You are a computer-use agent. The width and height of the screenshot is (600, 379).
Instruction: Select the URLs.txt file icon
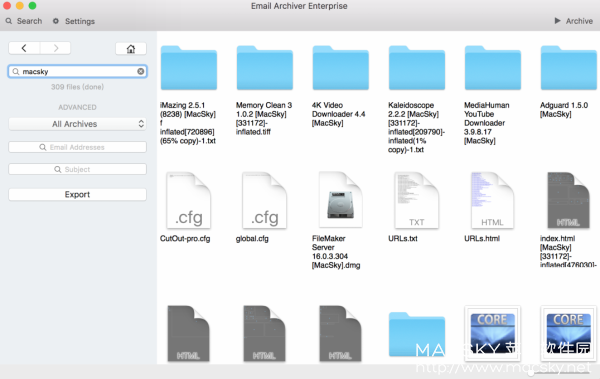point(417,200)
